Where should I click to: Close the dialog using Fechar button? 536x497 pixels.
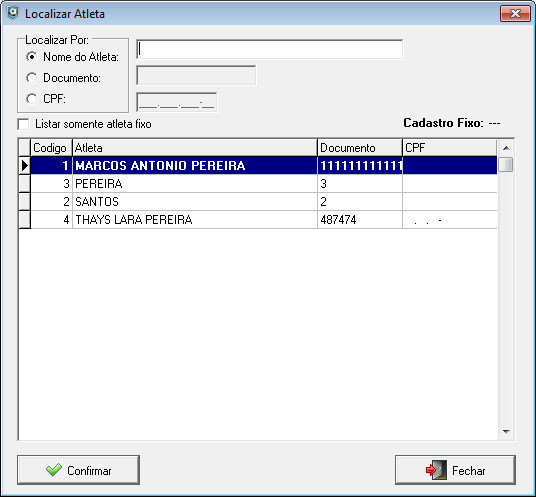(455, 470)
